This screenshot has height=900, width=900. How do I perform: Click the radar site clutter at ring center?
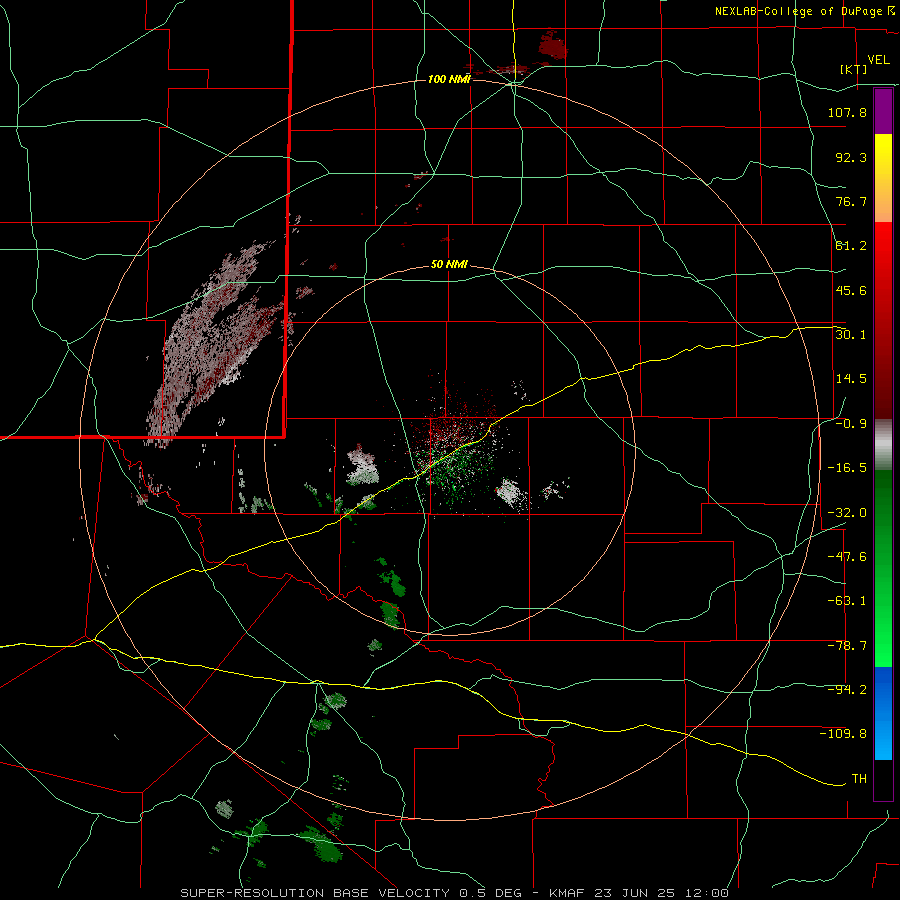[456, 451]
